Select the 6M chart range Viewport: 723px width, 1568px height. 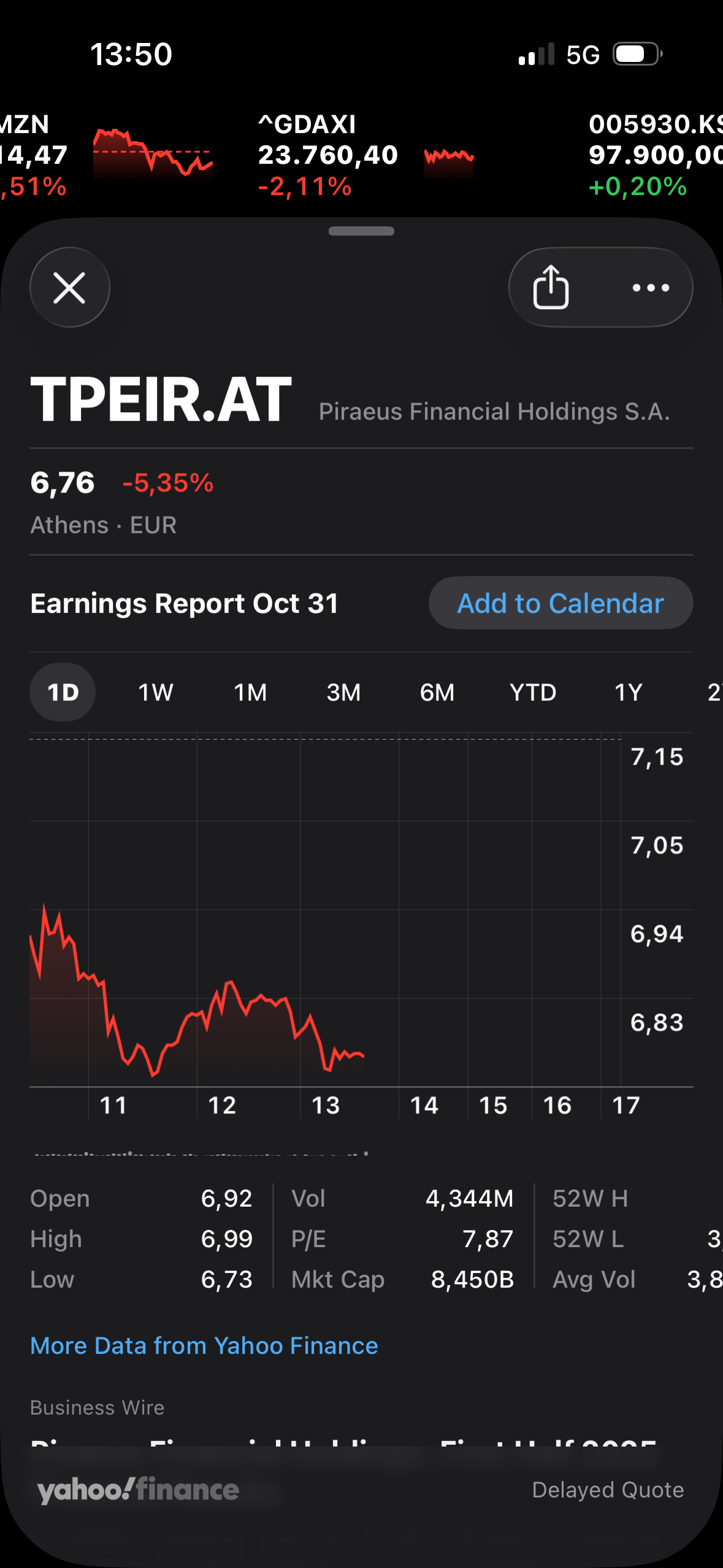click(437, 693)
